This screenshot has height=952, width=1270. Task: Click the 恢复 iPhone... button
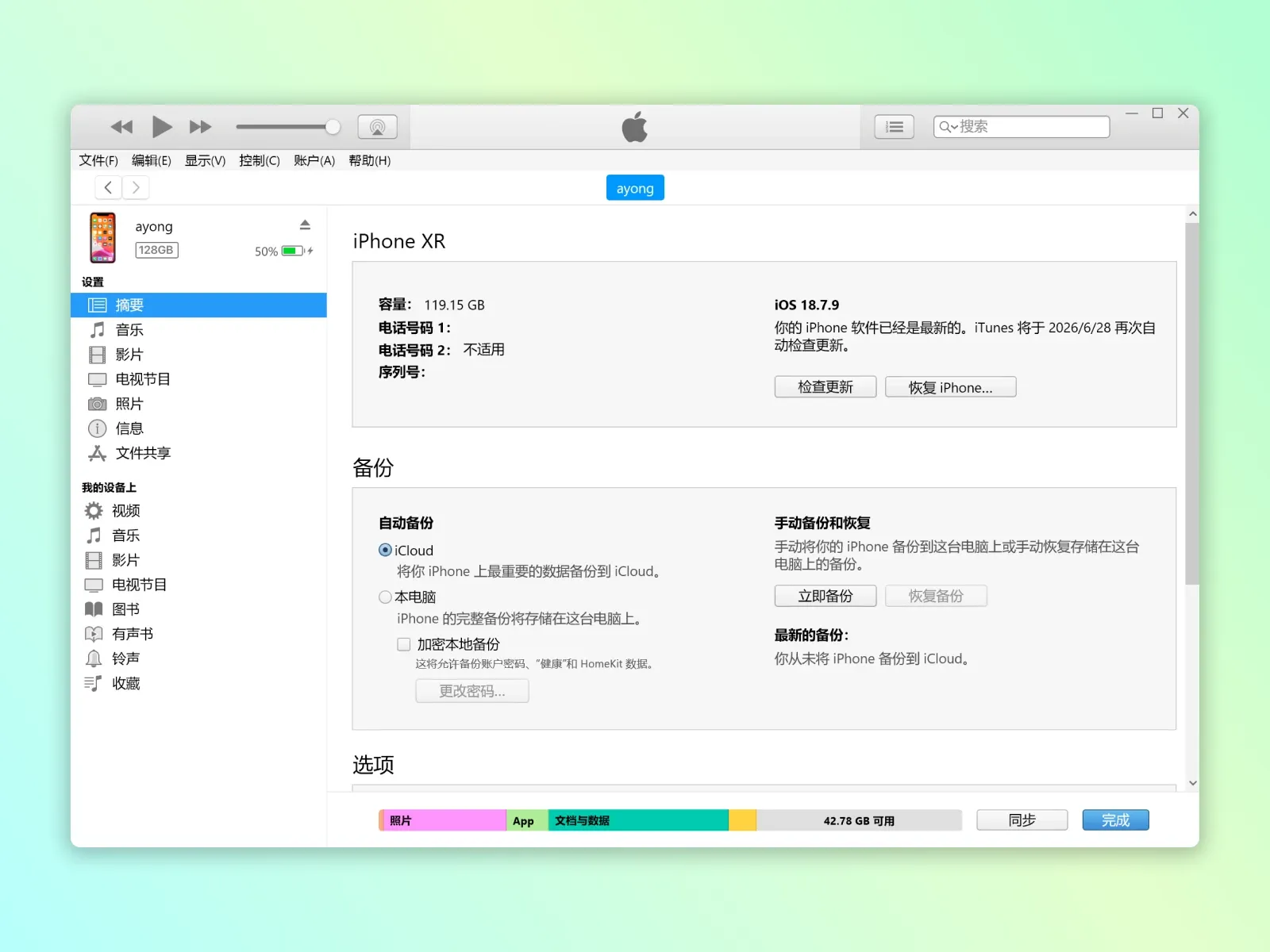(951, 387)
